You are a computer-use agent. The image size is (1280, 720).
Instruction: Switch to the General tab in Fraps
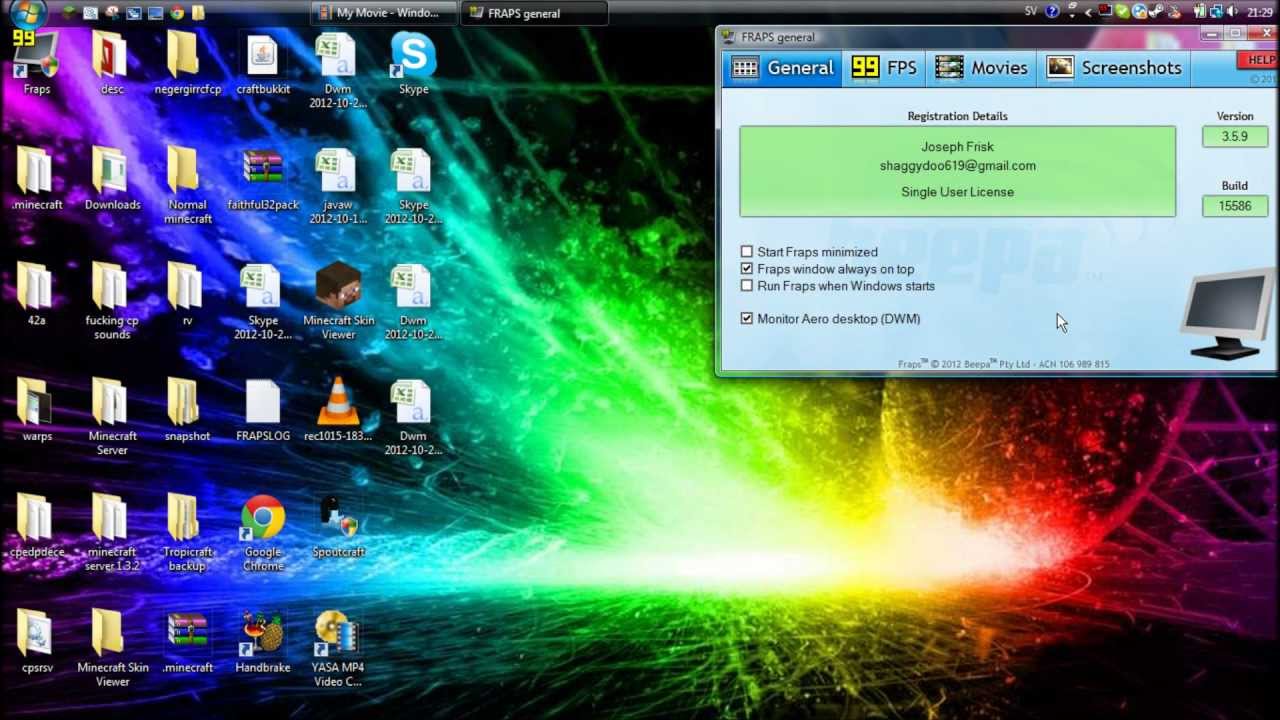(x=782, y=68)
